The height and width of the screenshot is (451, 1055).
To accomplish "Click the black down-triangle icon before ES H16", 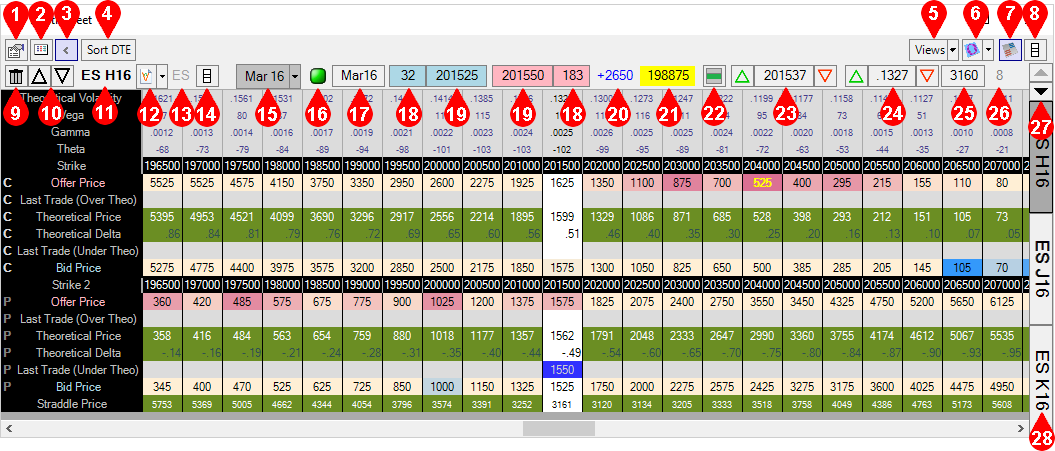I will pos(62,76).
